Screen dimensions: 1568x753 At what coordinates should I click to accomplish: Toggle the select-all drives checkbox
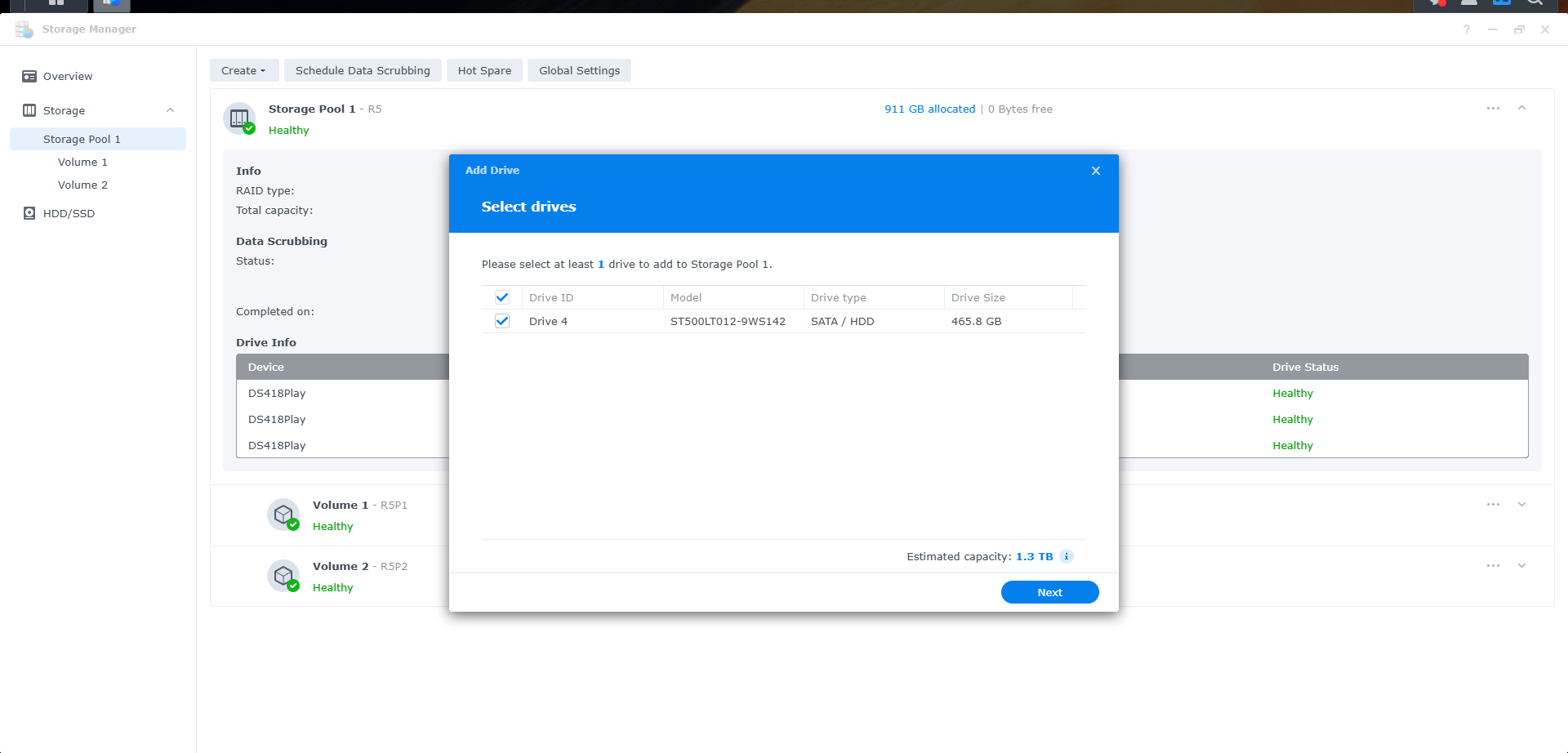click(502, 297)
